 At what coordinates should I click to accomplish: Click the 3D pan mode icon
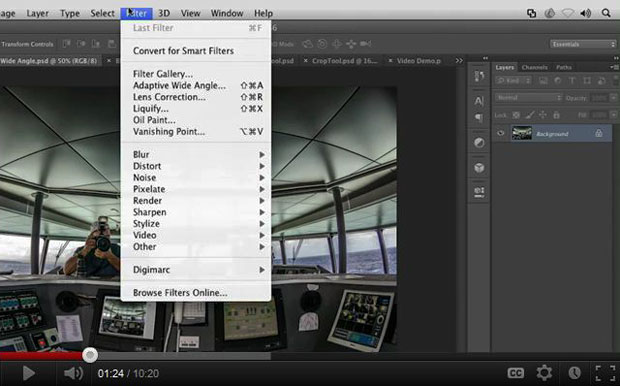click(x=337, y=44)
